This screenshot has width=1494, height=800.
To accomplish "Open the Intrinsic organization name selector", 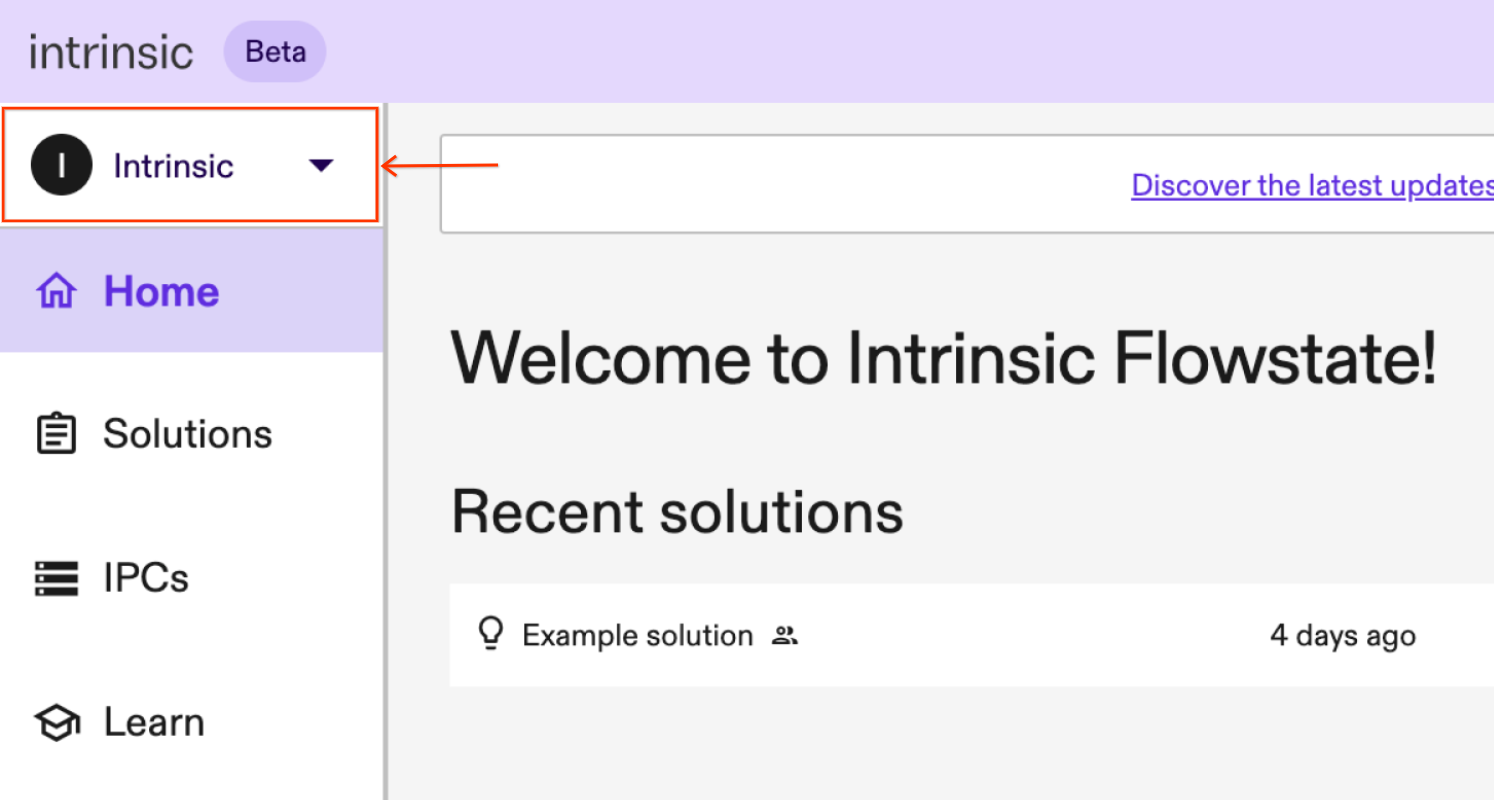I will point(174,166).
